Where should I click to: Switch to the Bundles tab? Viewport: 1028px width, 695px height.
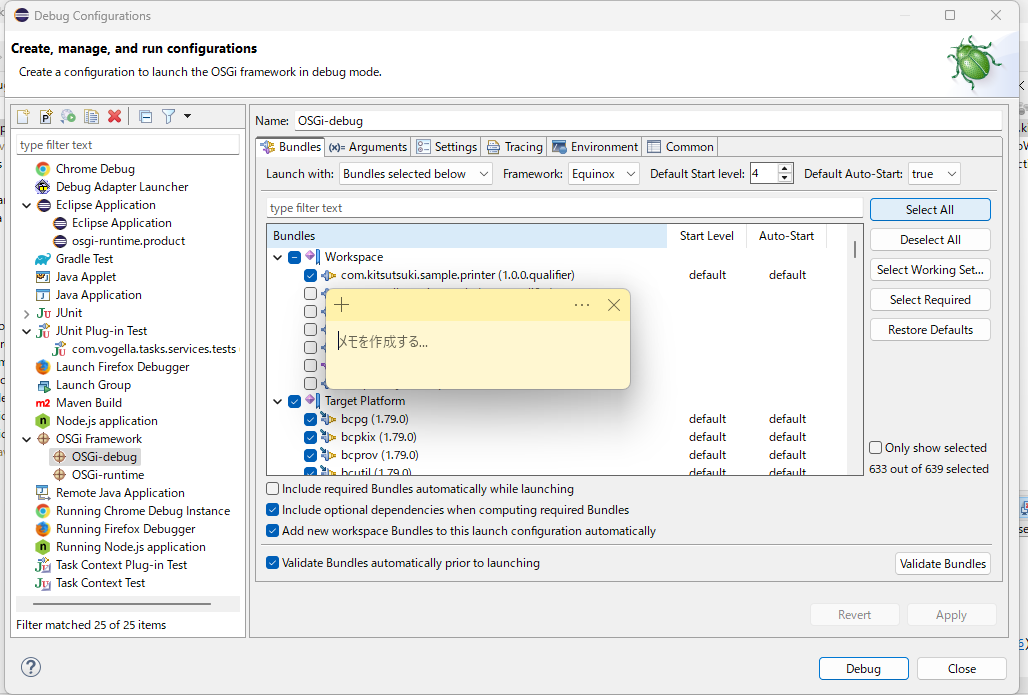pos(291,147)
